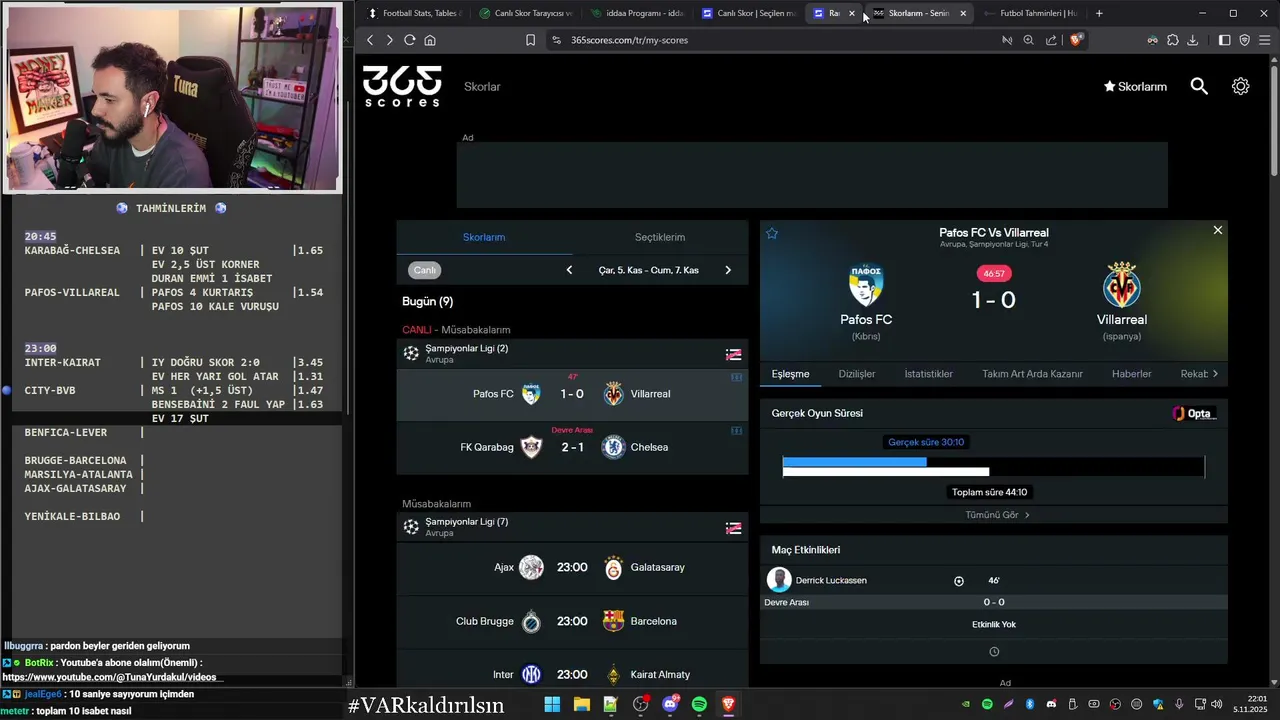Image resolution: width=1280 pixels, height=720 pixels.
Task: Open the Brave VPN shield icon
Action: [1245, 40]
